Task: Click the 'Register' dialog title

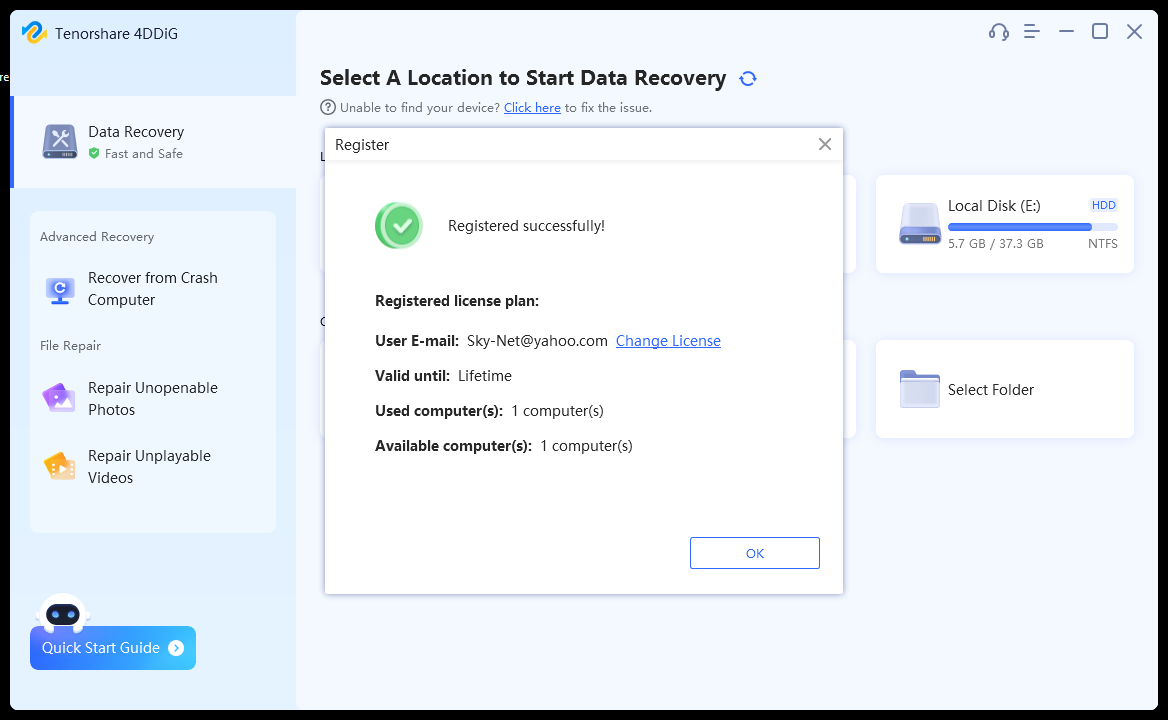Action: tap(362, 144)
